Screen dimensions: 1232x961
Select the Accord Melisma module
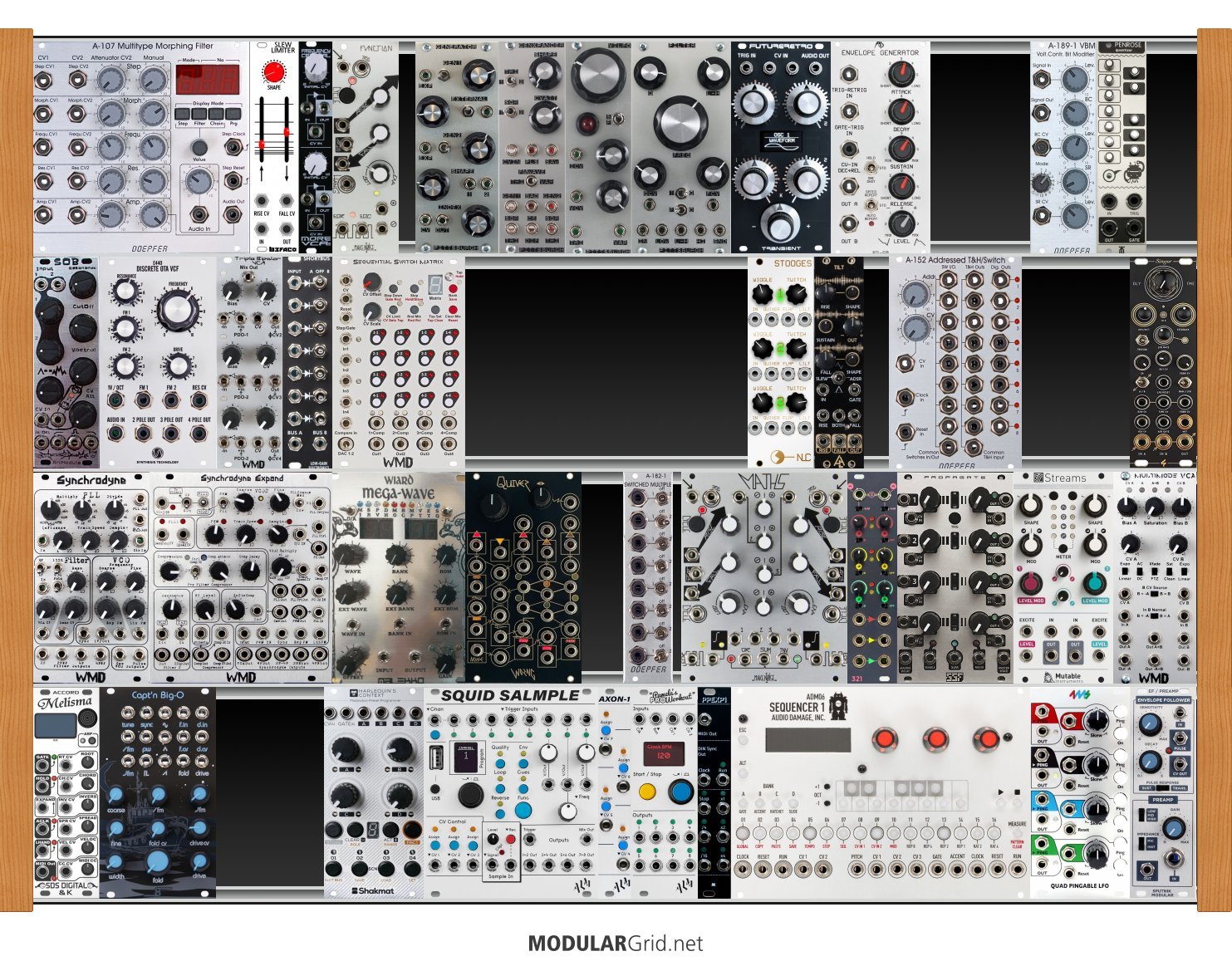[x=66, y=792]
